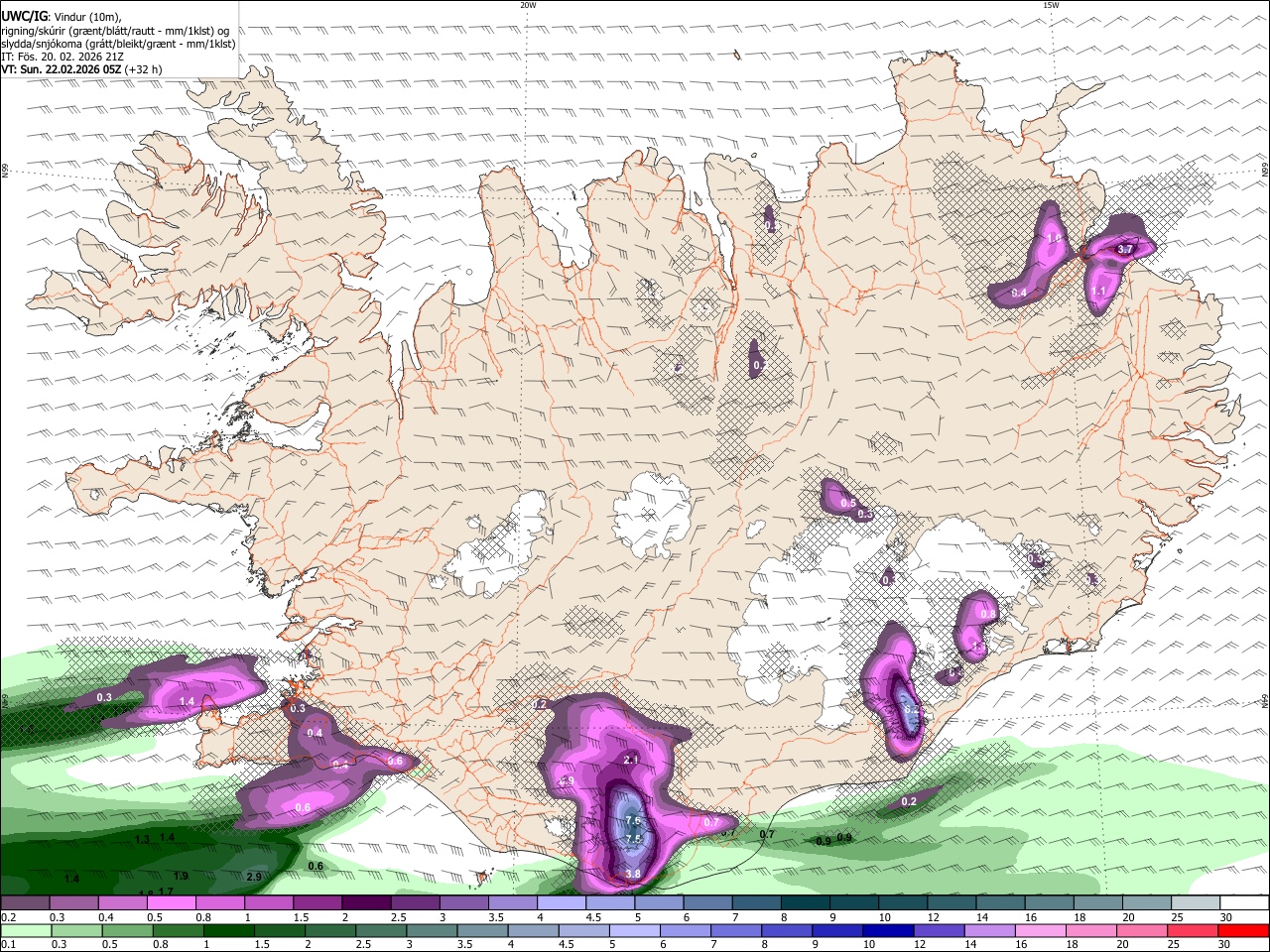Click the UWC/IG title text
The image size is (1270, 952).
click(x=24, y=16)
